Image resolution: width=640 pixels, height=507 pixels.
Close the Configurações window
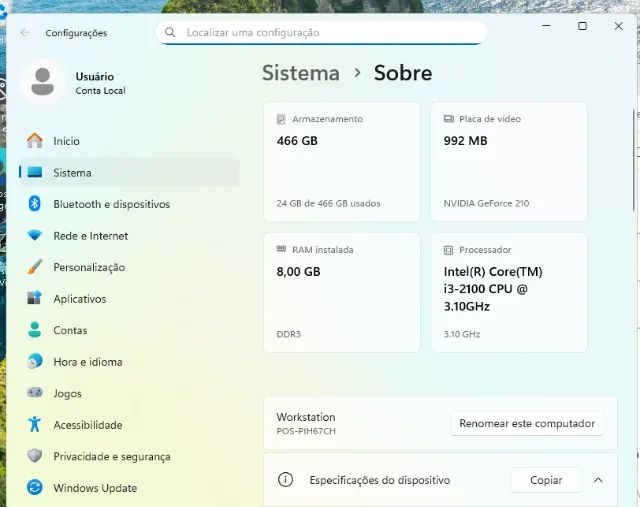coord(619,26)
